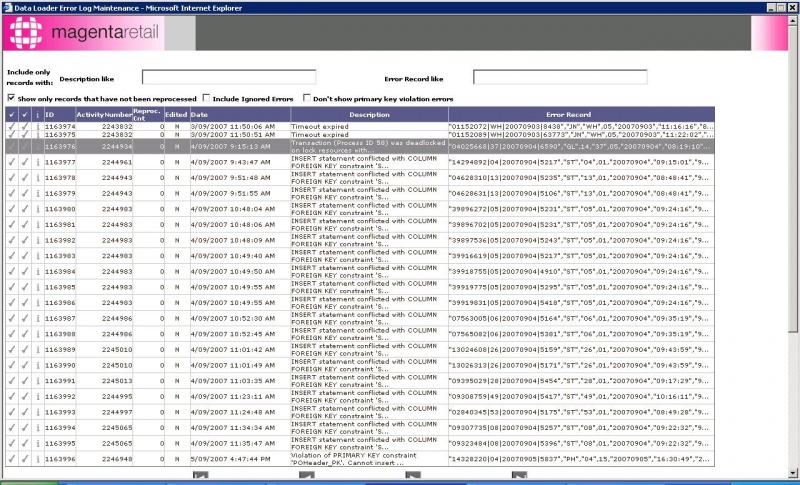
Task: Click second checkmark icon of record 1163991
Action: pos(25,380)
